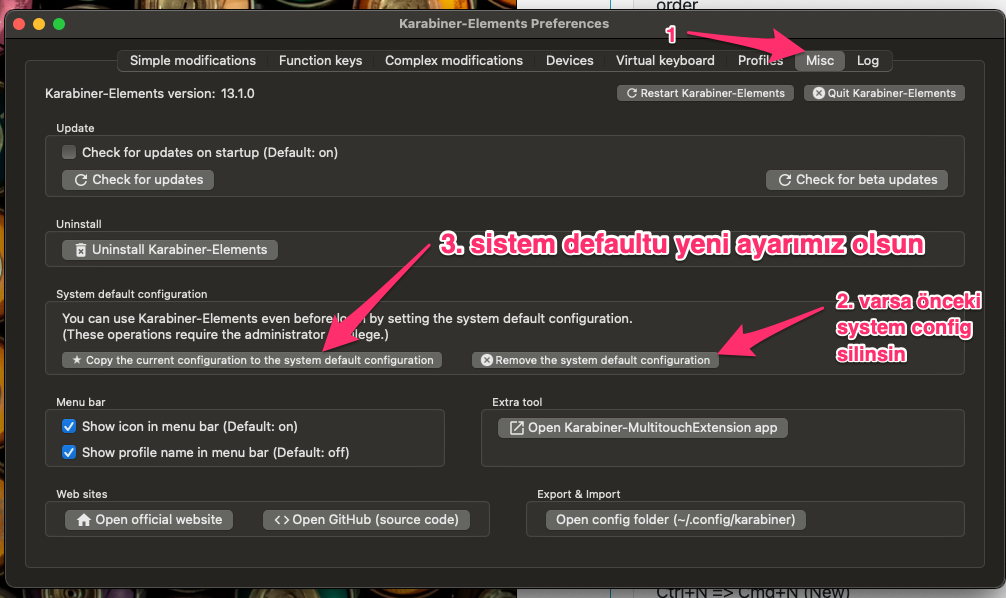Click Check for beta updates
This screenshot has width=1006, height=598.
pyautogui.click(x=856, y=180)
